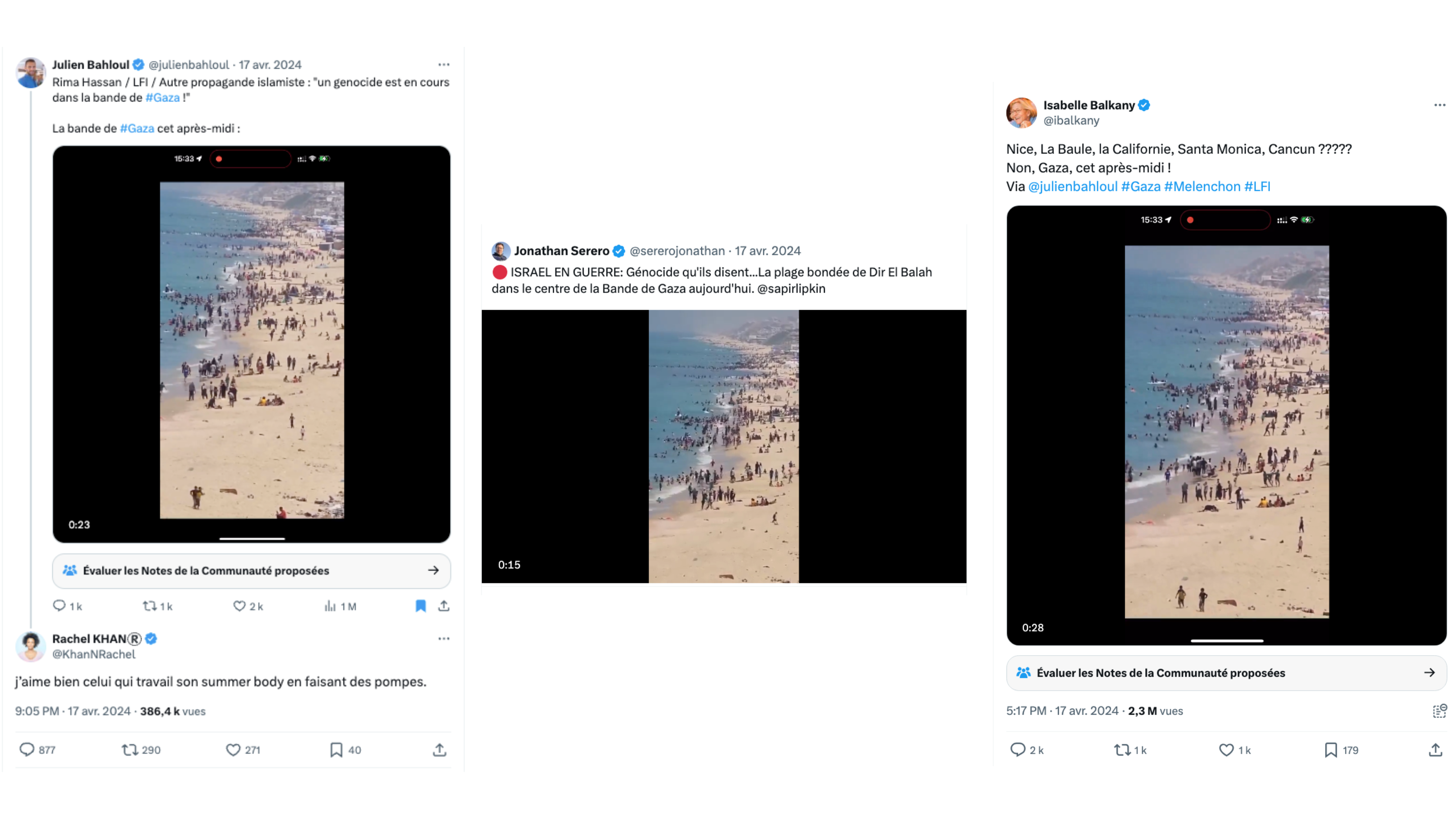Like Rachel Khan's reply tweet
The image size is (1456, 819).
click(x=233, y=749)
